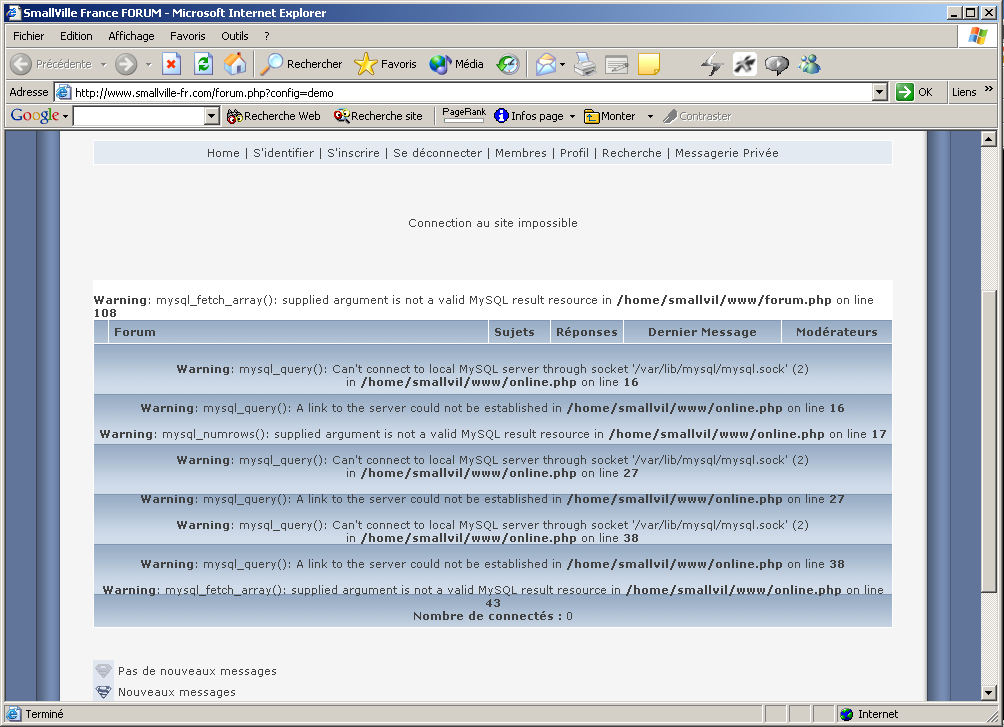
Task: Open the Infos page dropdown
Action: 533,115
